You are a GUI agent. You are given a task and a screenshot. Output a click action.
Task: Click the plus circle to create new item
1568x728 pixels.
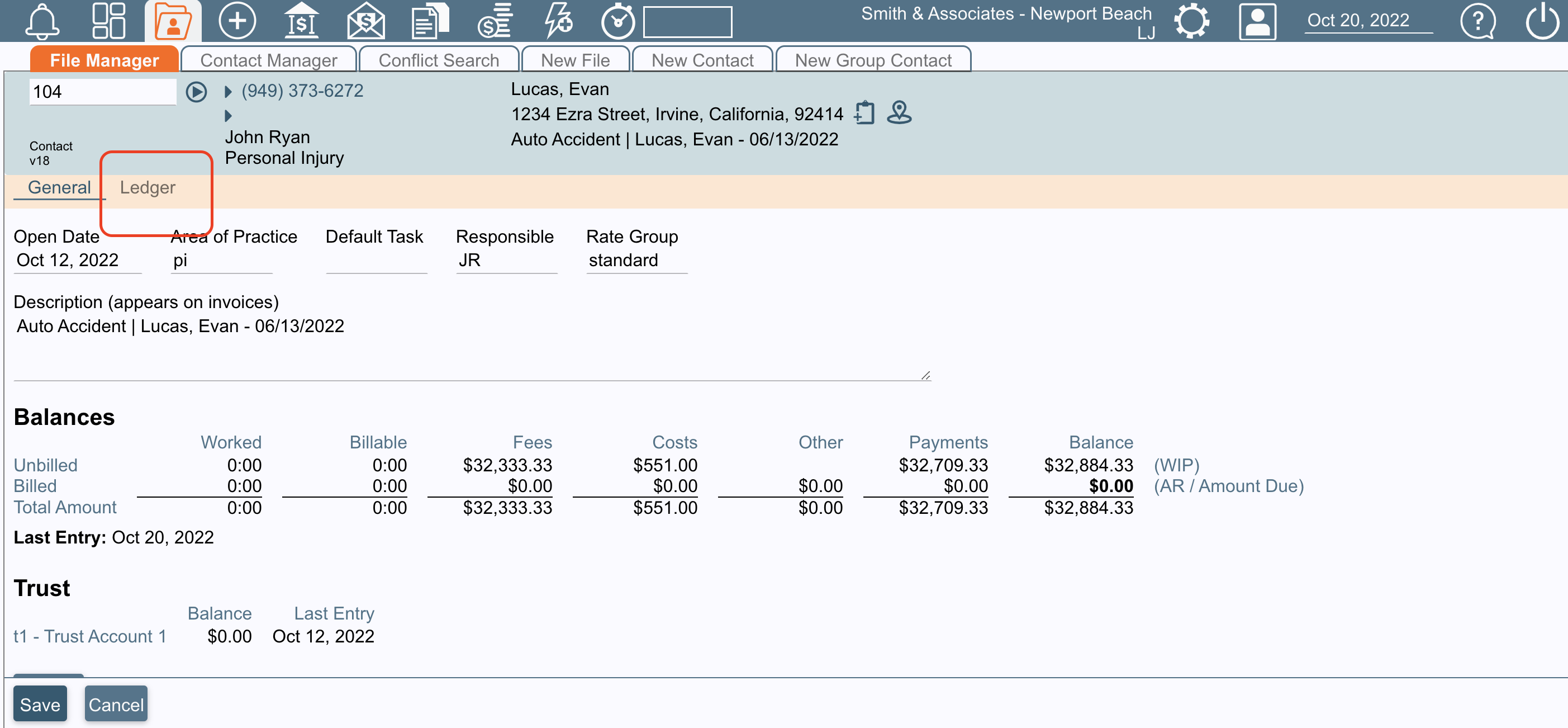coord(237,20)
